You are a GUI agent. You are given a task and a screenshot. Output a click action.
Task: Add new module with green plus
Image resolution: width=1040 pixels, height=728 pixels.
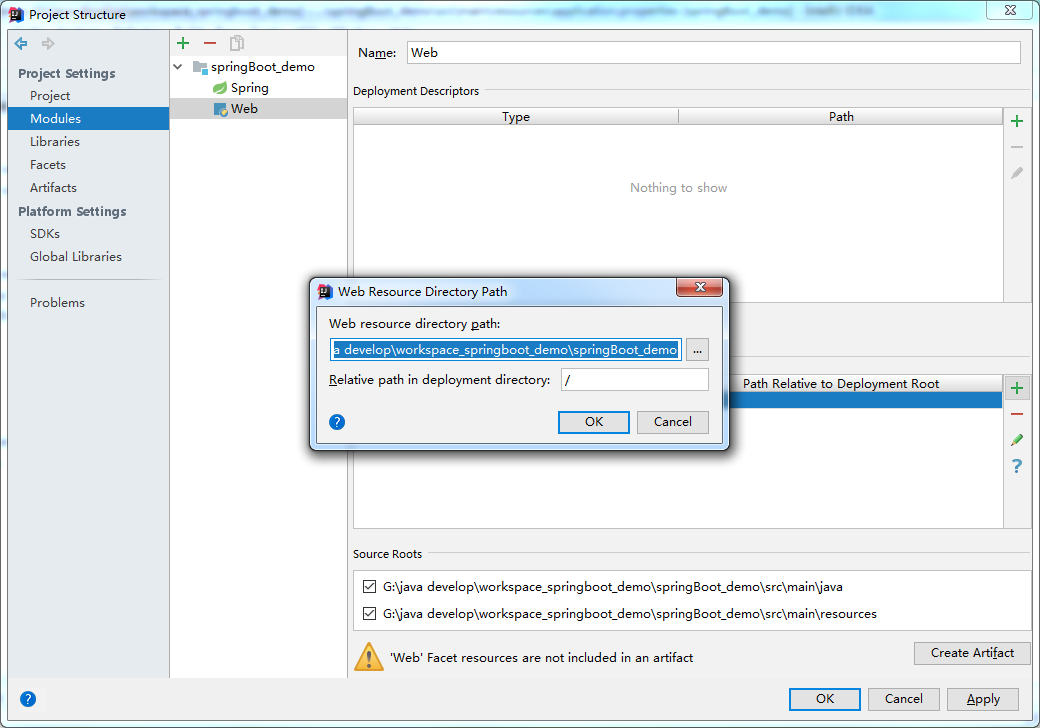(x=183, y=43)
